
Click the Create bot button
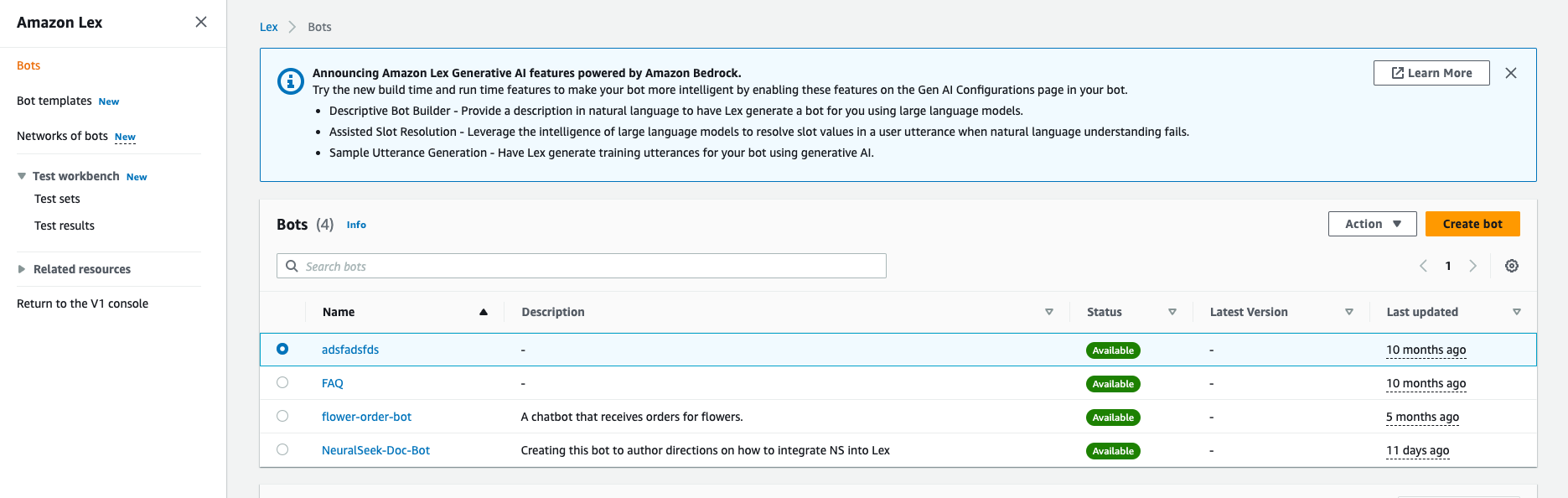pyautogui.click(x=1472, y=224)
